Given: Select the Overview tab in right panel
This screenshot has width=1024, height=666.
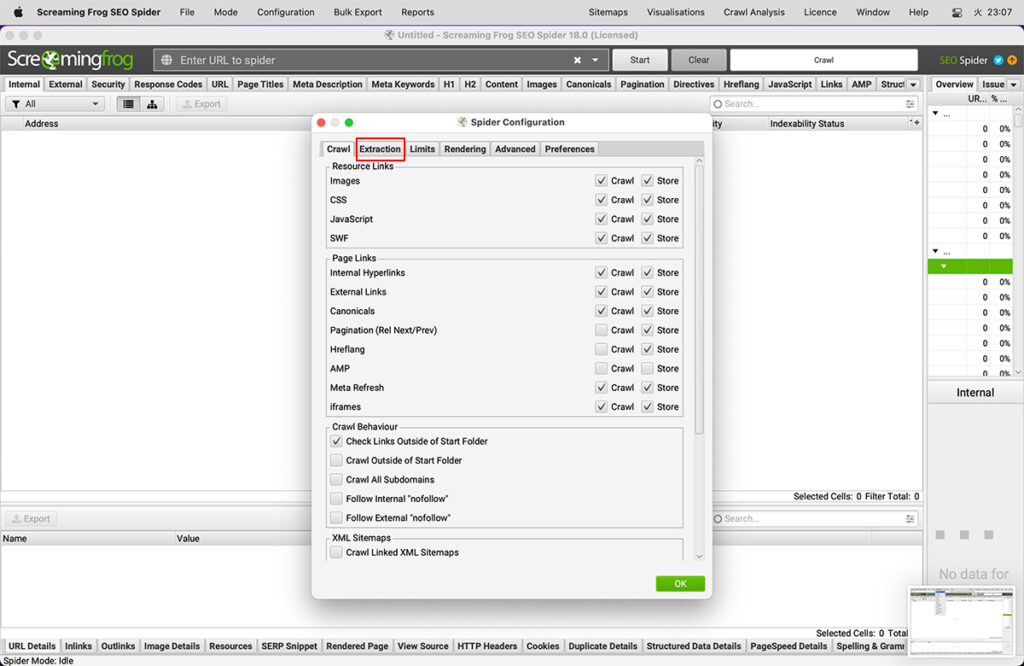Looking at the screenshot, I should pos(953,84).
